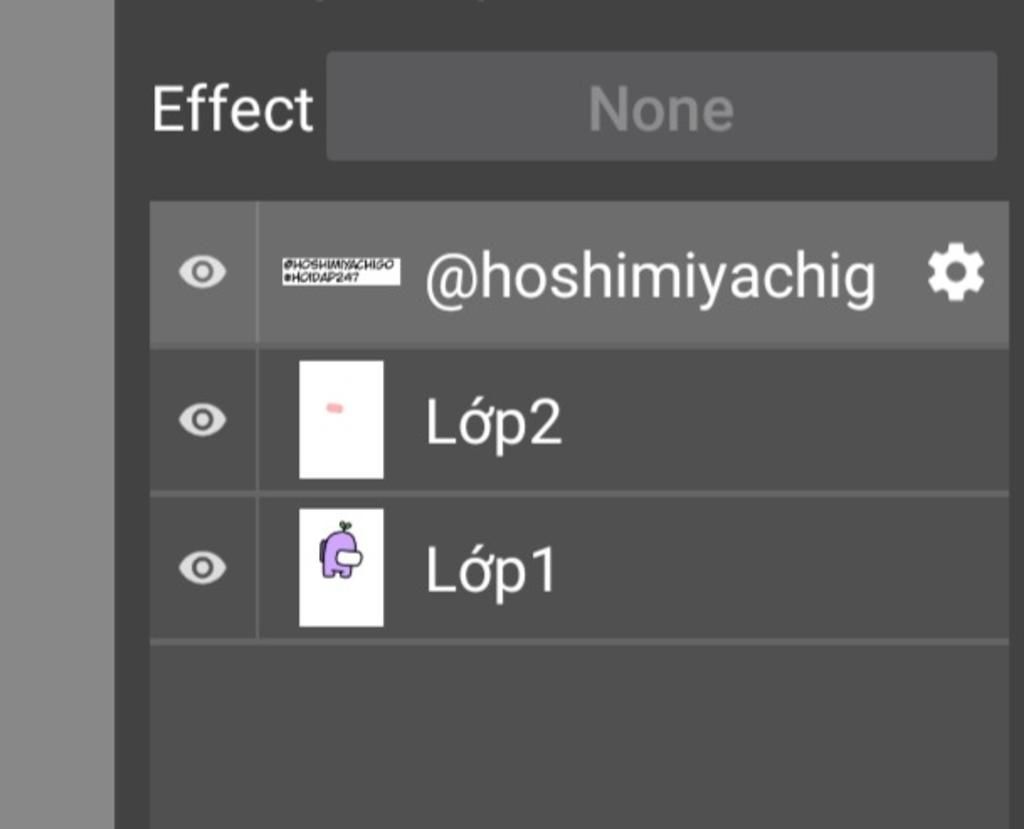Click the pink blush mark in thumbnail
Screen dimensions: 1024x829
pyautogui.click(x=334, y=408)
